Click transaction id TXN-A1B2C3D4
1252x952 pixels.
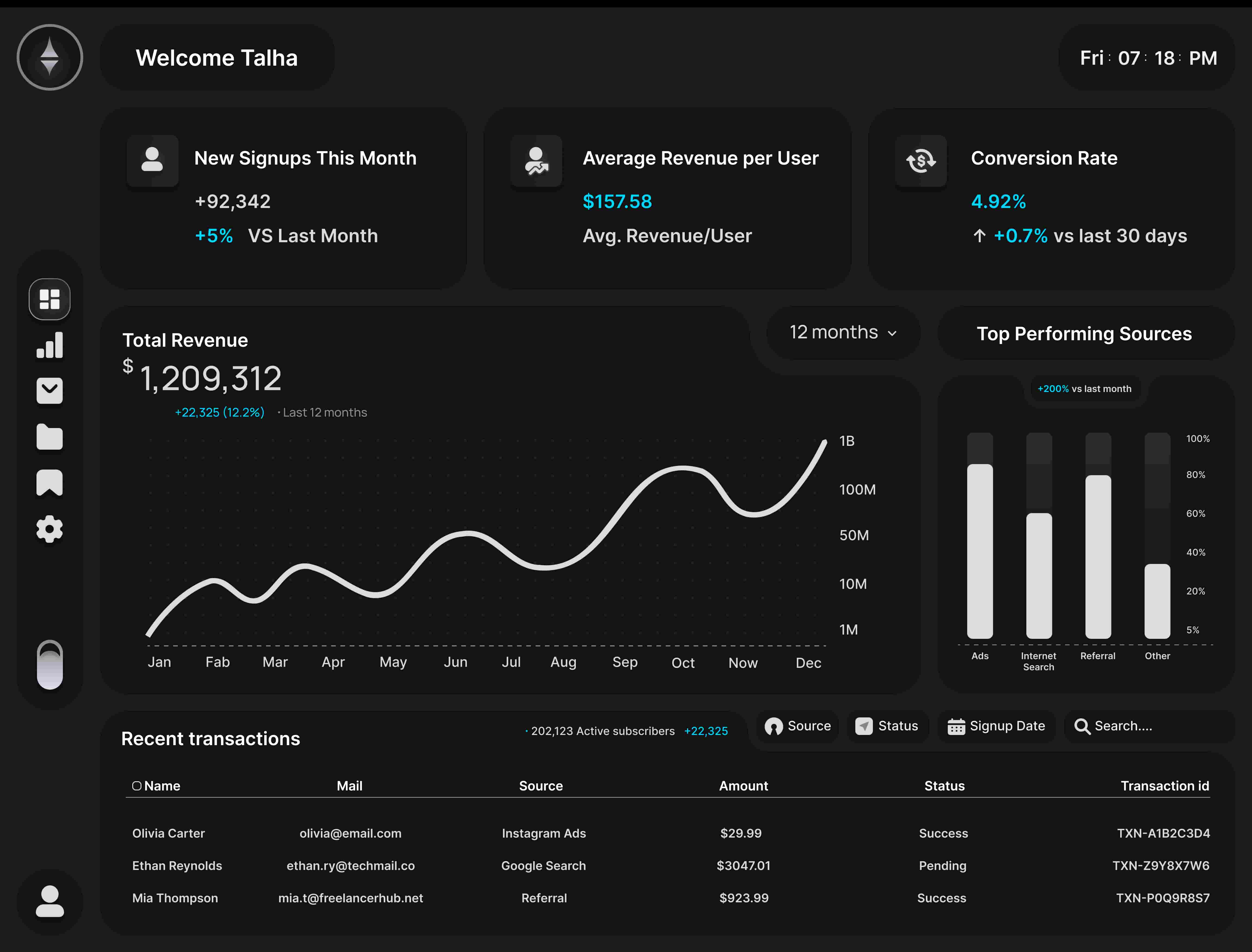tap(1164, 834)
